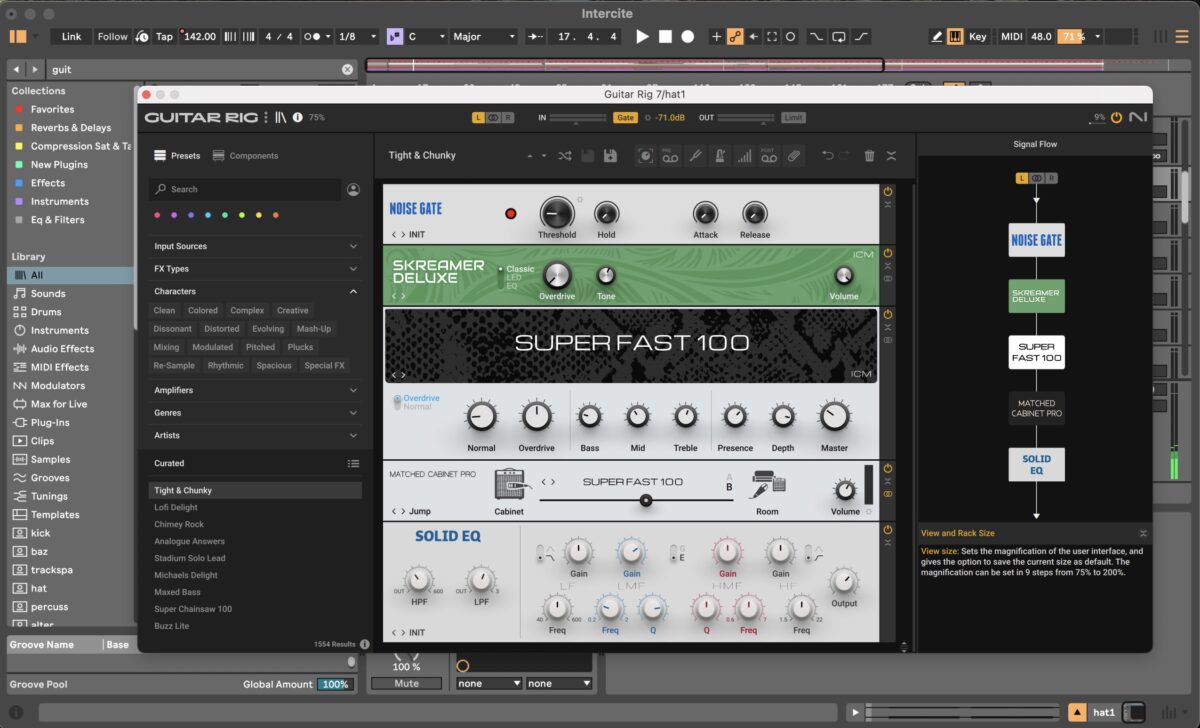Screen dimensions: 1200x728
Task: Enable the output Limit button
Action: tap(793, 118)
